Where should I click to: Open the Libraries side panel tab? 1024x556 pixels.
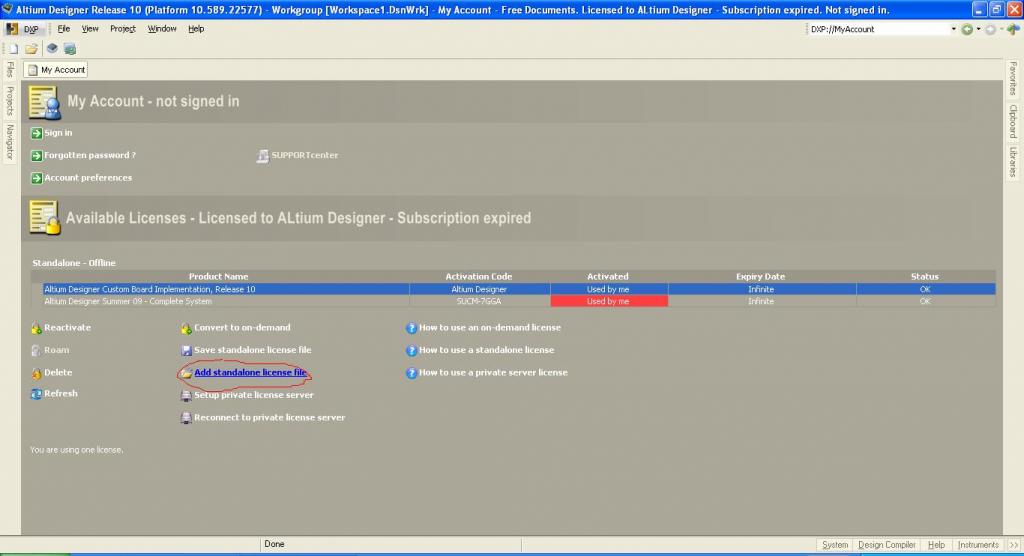coord(1013,161)
